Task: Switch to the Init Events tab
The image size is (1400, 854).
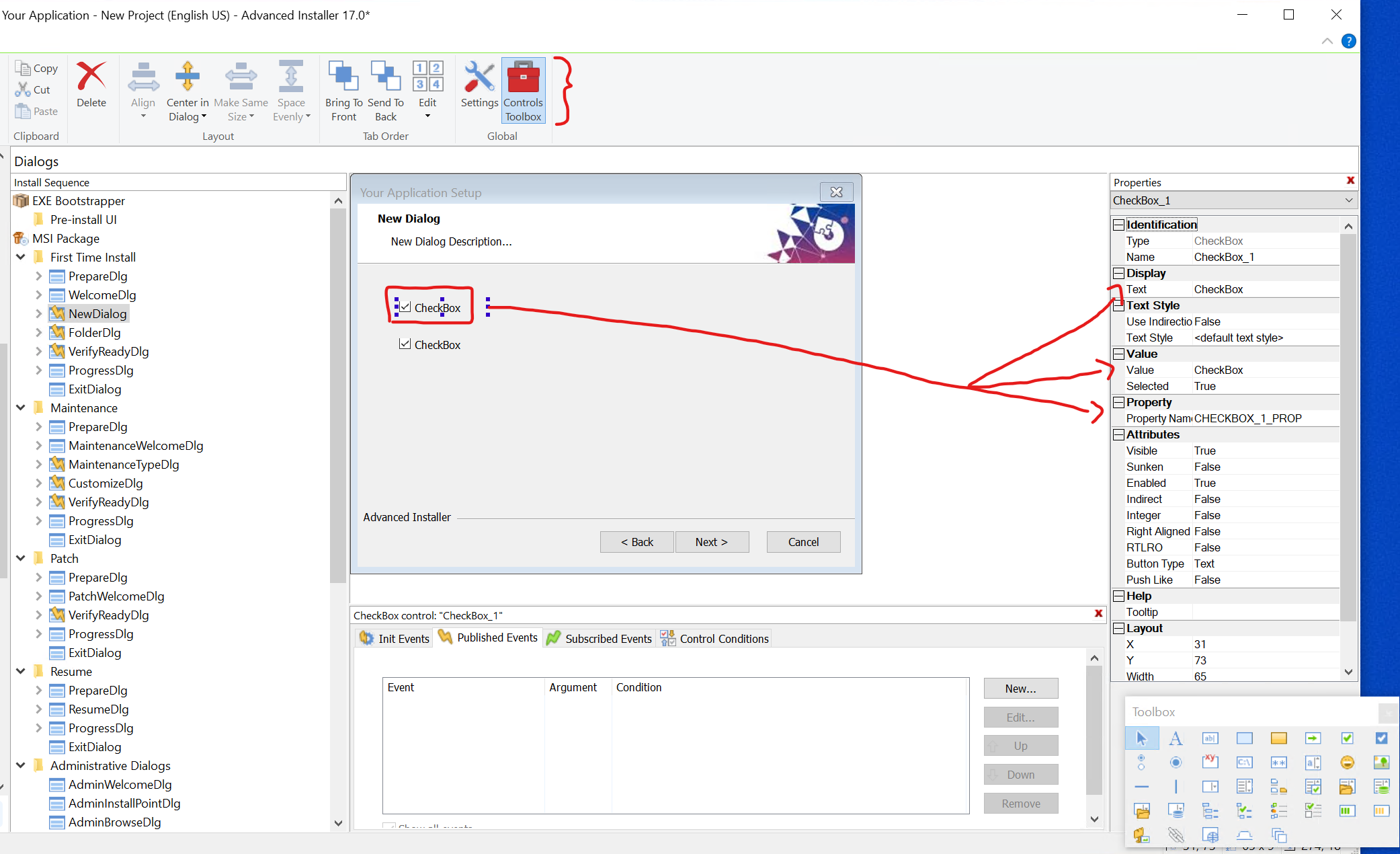Action: 395,638
